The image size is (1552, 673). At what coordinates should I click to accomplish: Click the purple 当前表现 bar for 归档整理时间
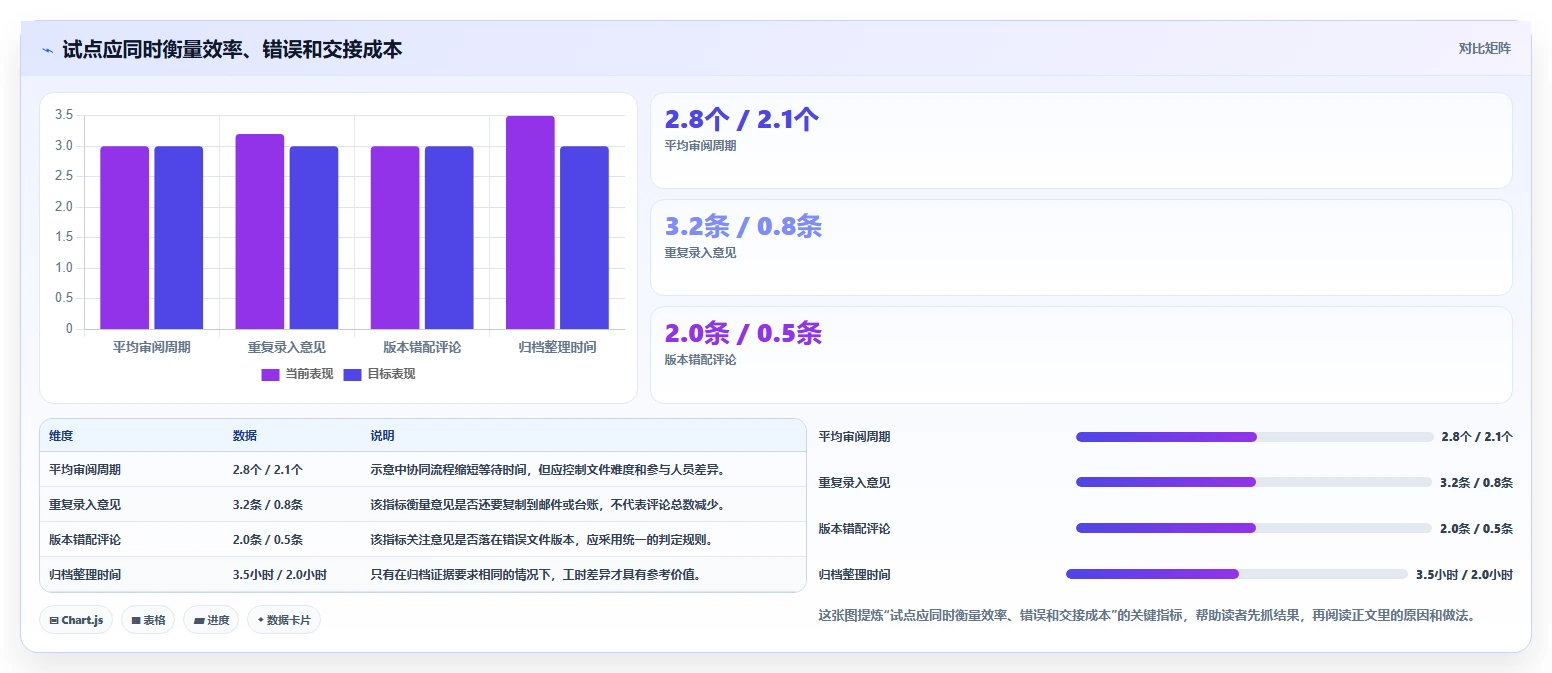click(530, 223)
